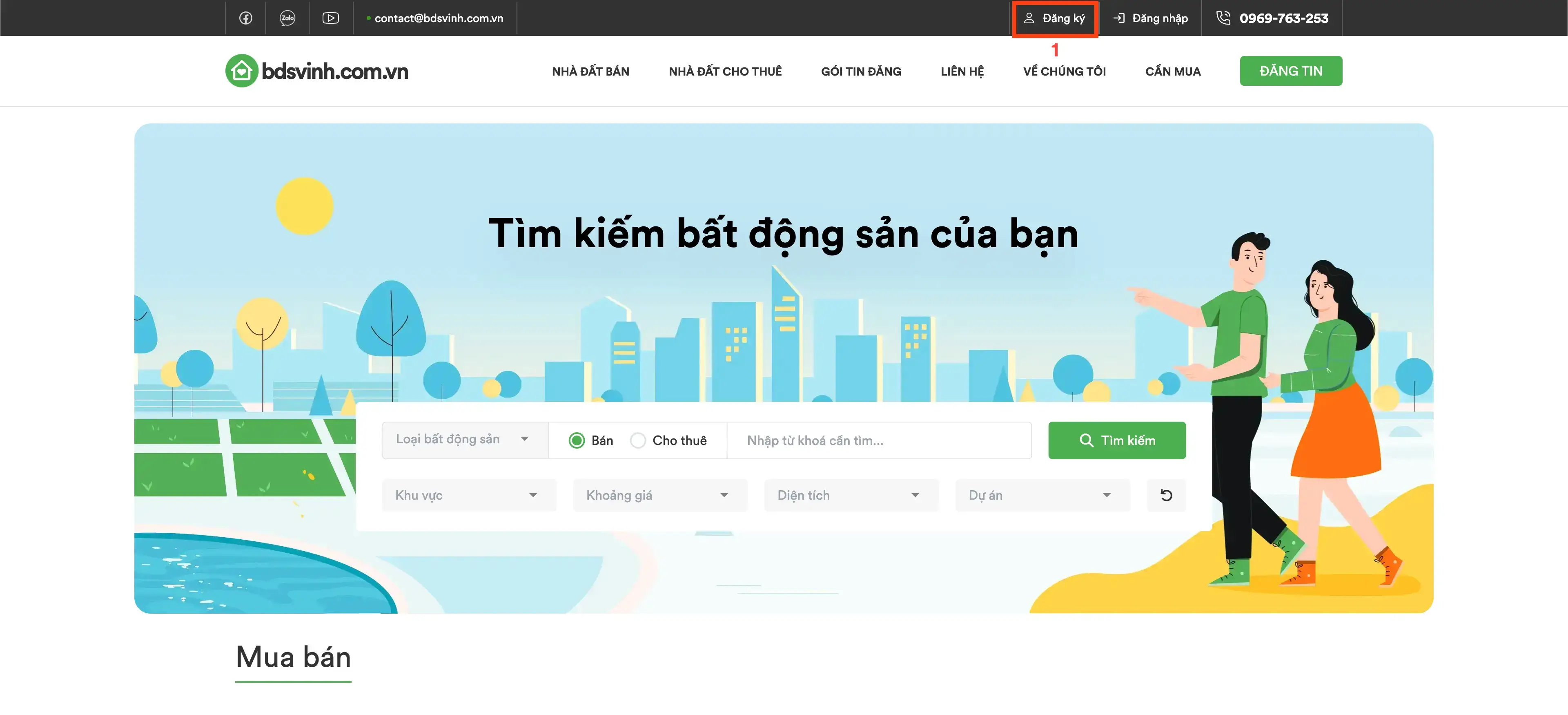
Task: Click the user icon next to Đăng ký
Action: click(x=1029, y=18)
